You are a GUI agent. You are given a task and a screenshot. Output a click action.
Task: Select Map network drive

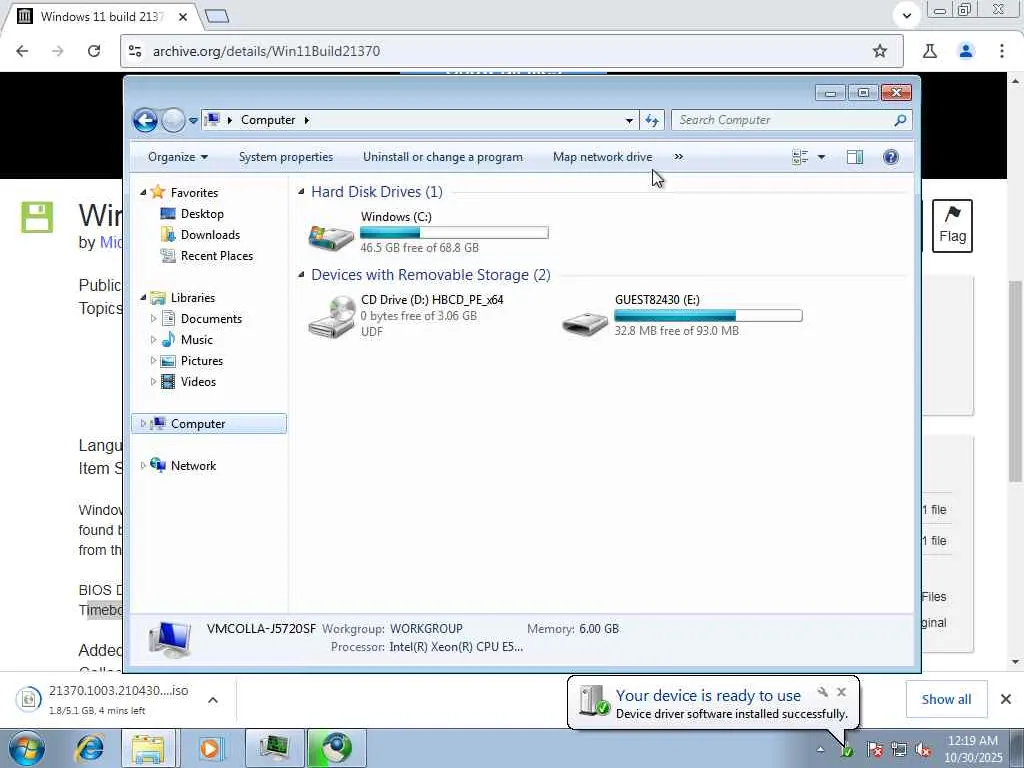click(x=602, y=157)
